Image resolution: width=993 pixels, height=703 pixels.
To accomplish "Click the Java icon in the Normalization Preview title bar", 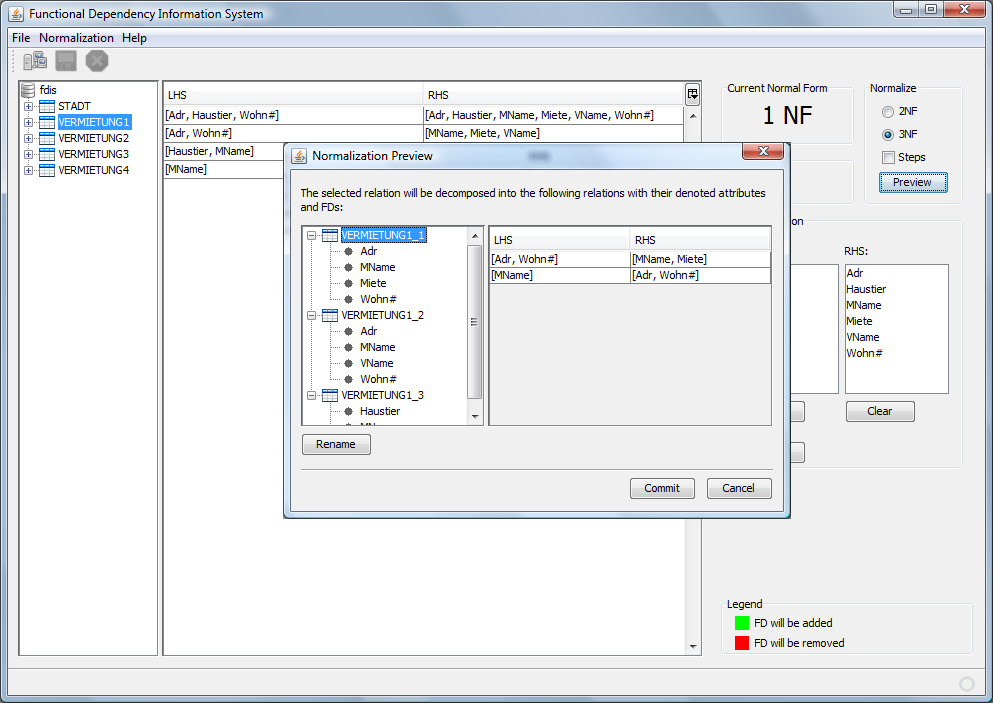I will tap(299, 156).
